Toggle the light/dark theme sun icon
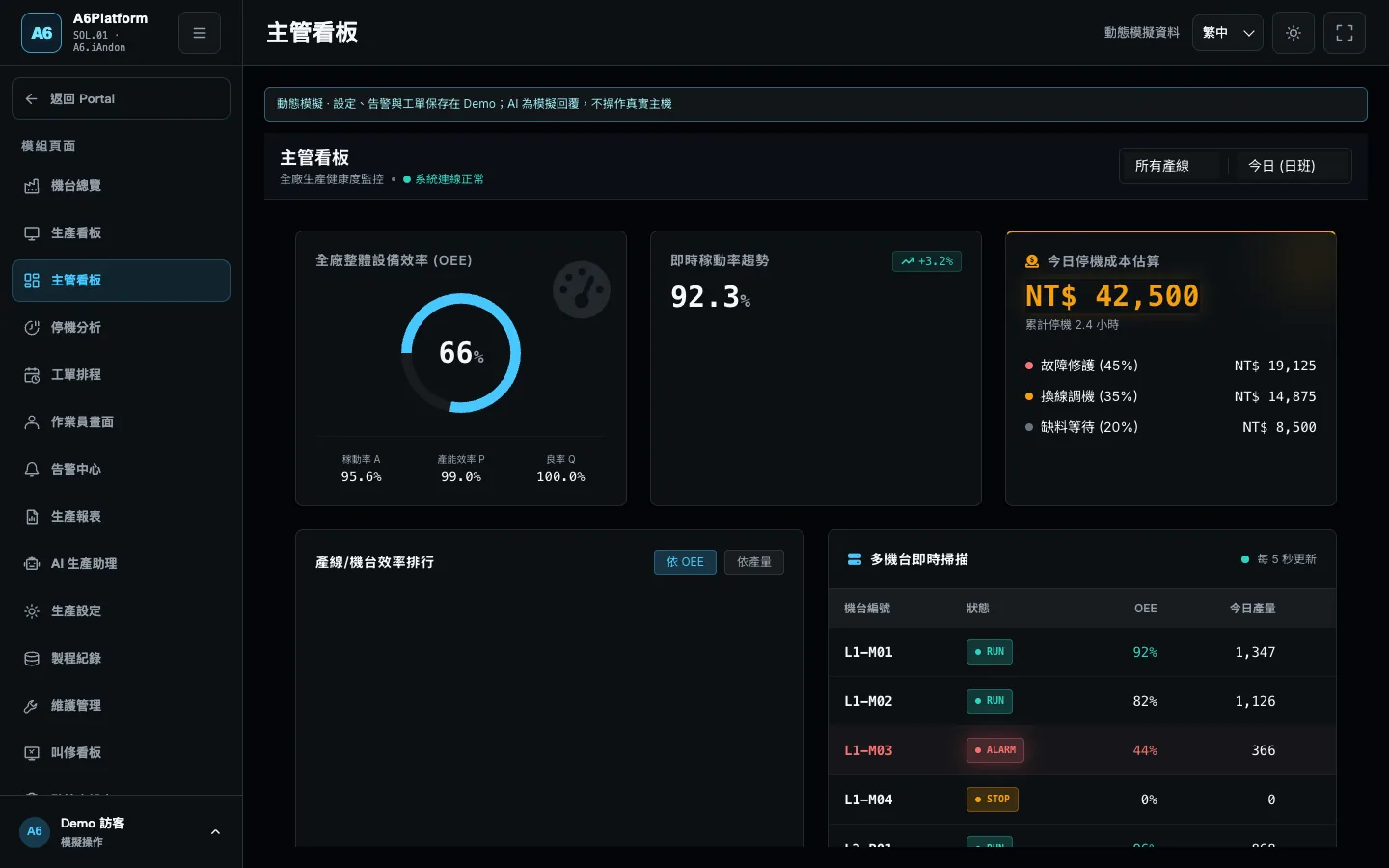Viewport: 1389px width, 868px height. (x=1294, y=33)
